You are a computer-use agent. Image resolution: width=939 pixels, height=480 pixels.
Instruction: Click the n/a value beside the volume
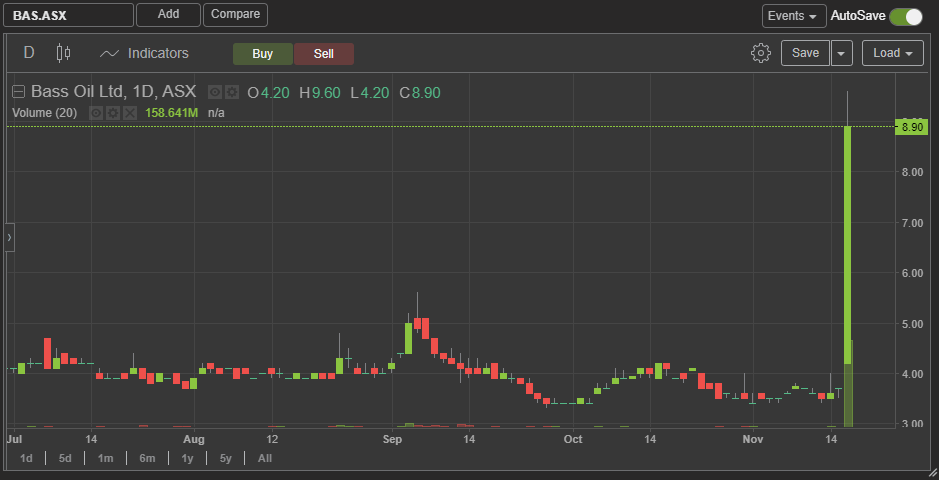(x=216, y=113)
